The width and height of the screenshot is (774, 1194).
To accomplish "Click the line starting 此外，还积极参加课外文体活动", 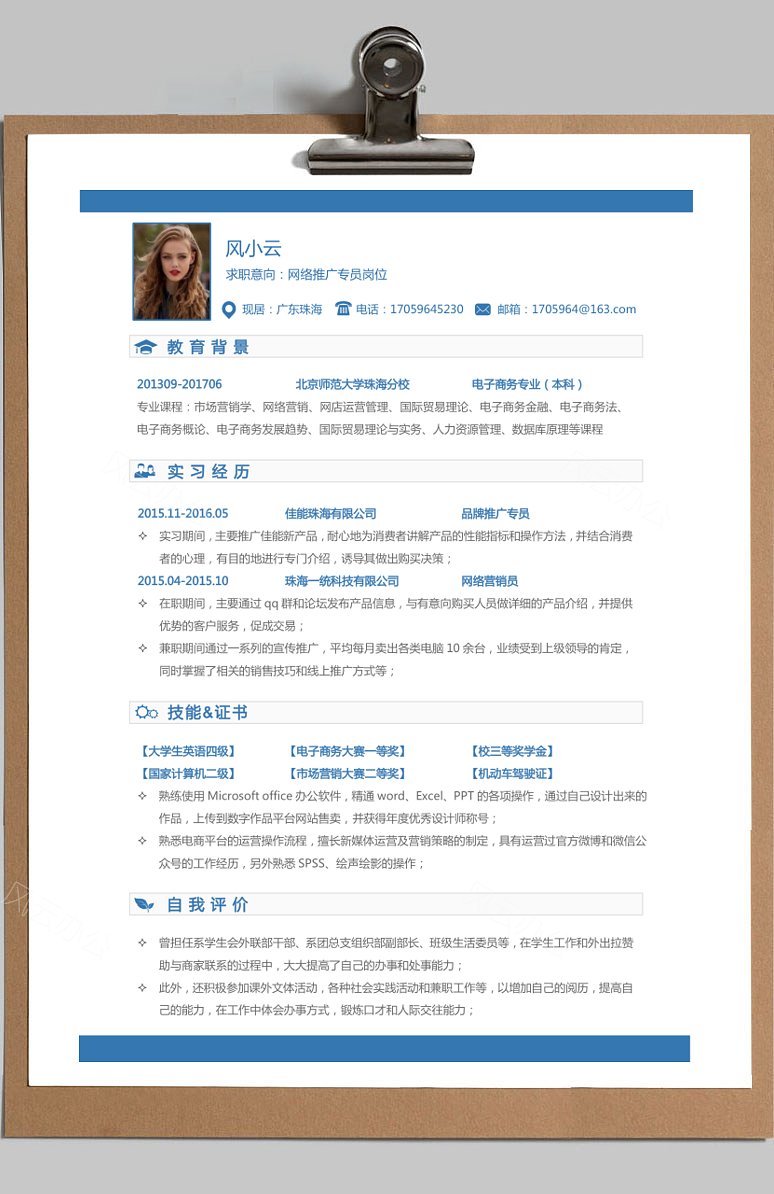I will pyautogui.click(x=396, y=988).
